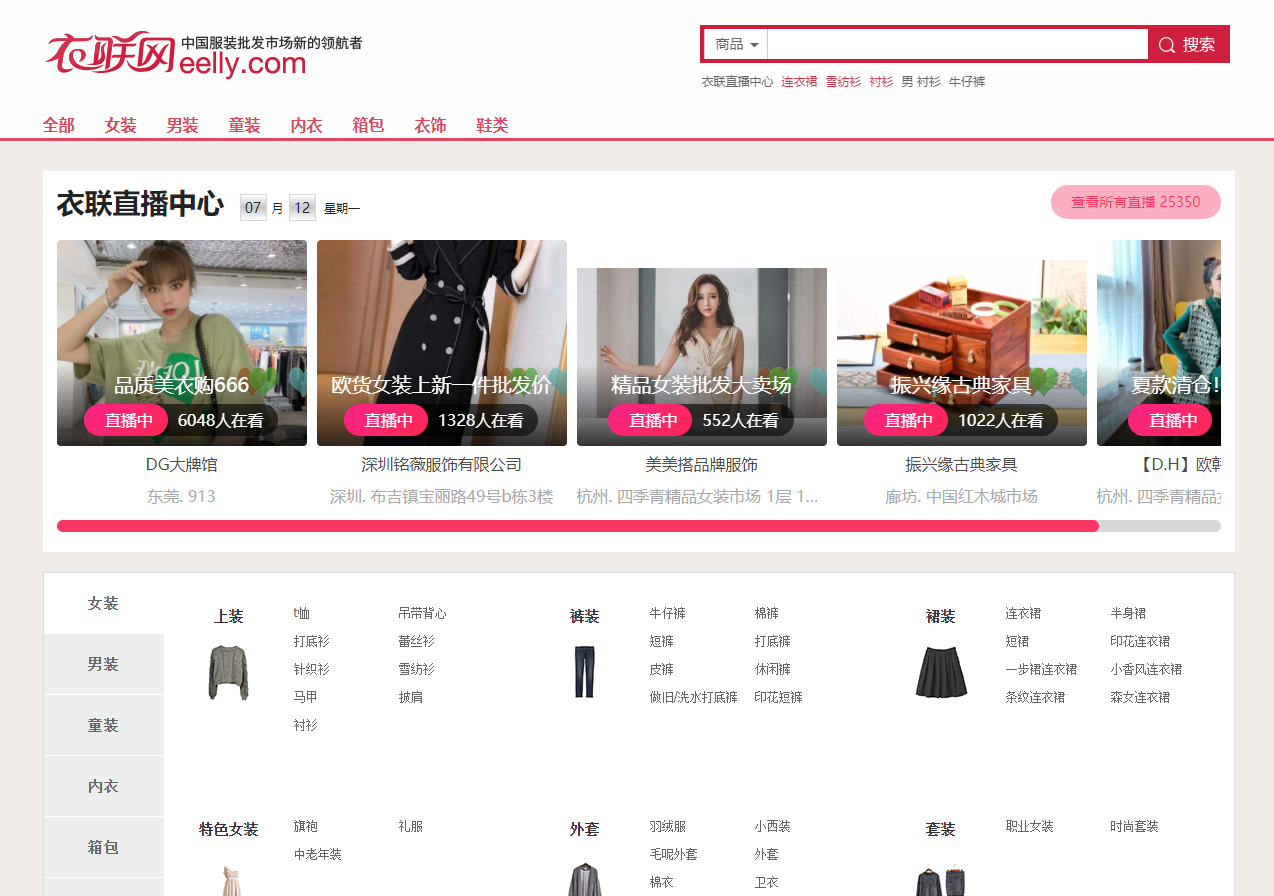The height and width of the screenshot is (896, 1274).
Task: Click 直播中 badge on 品质美衣购666 card
Action: coord(126,420)
